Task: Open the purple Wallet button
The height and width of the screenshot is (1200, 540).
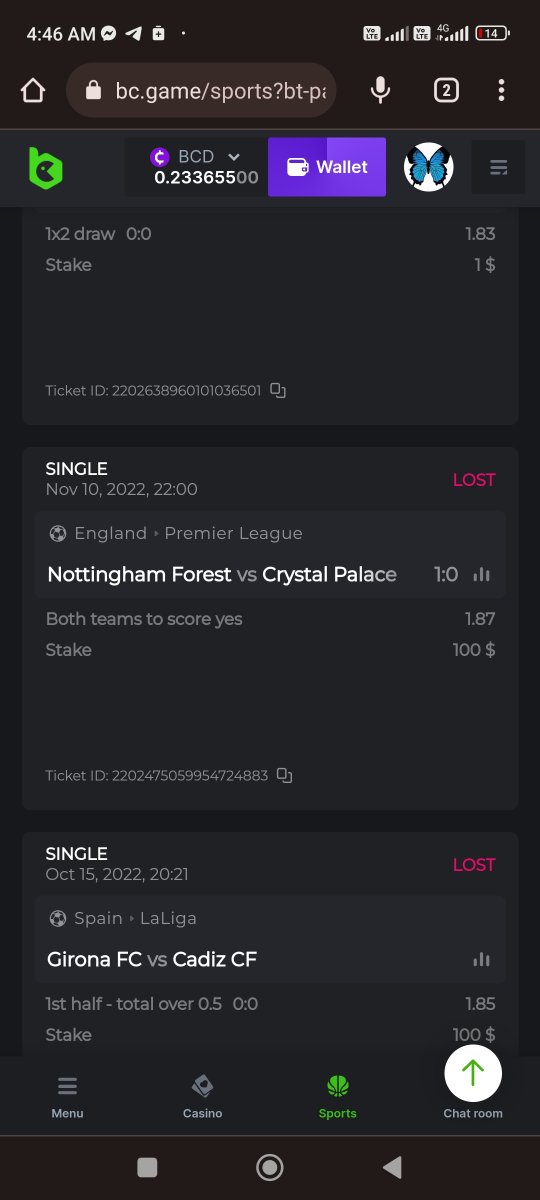Action: (x=327, y=167)
